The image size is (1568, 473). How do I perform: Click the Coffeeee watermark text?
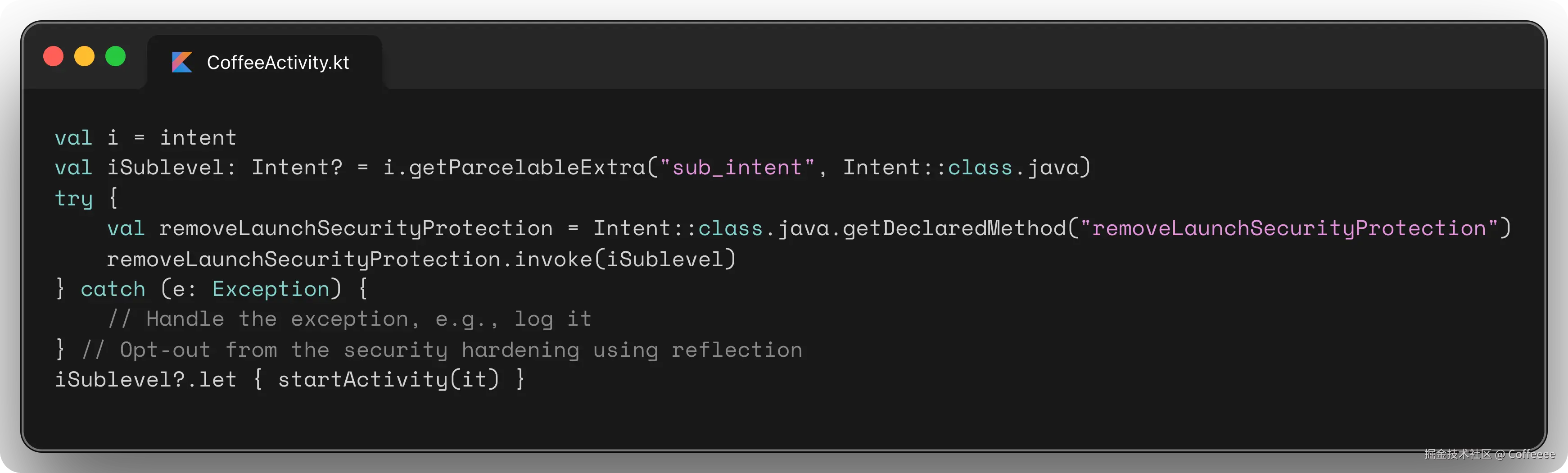pos(1531,454)
